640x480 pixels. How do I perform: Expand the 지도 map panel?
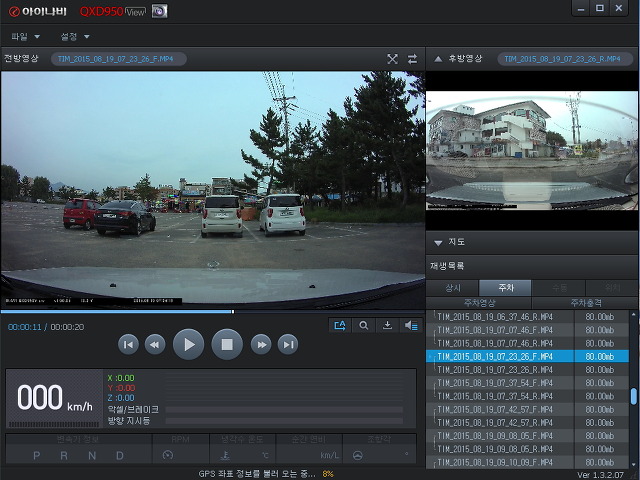[x=438, y=242]
